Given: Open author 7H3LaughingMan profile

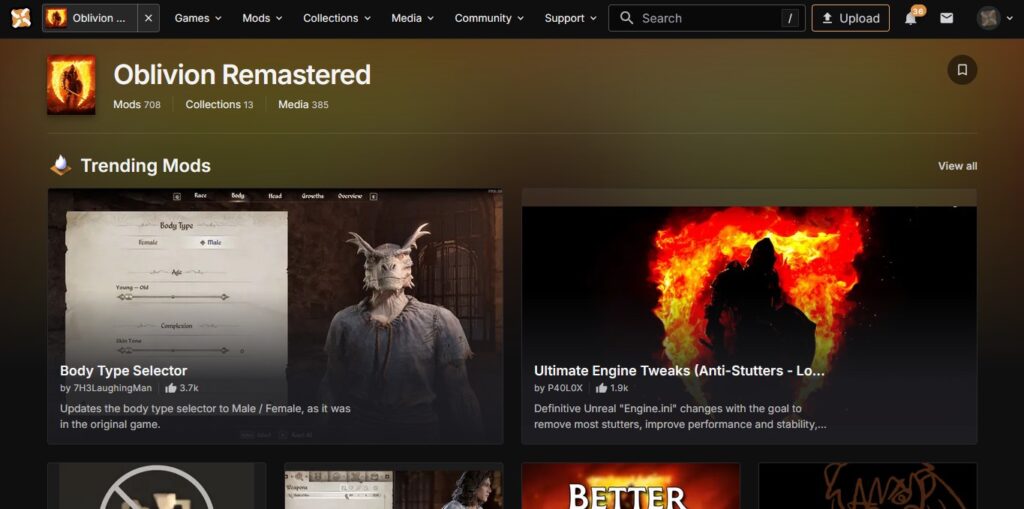Looking at the screenshot, I should (112, 388).
